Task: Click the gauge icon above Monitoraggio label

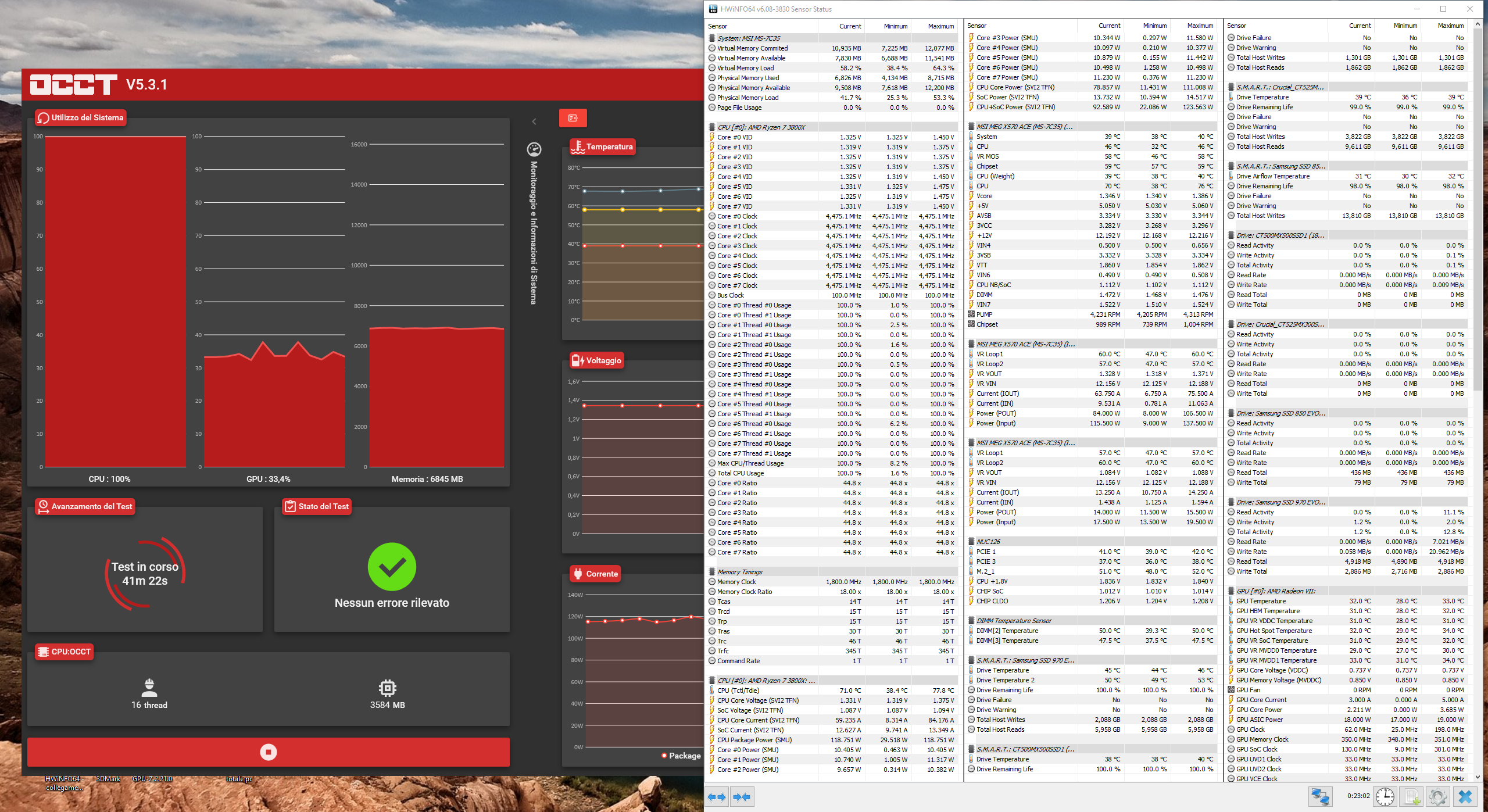Action: point(534,149)
